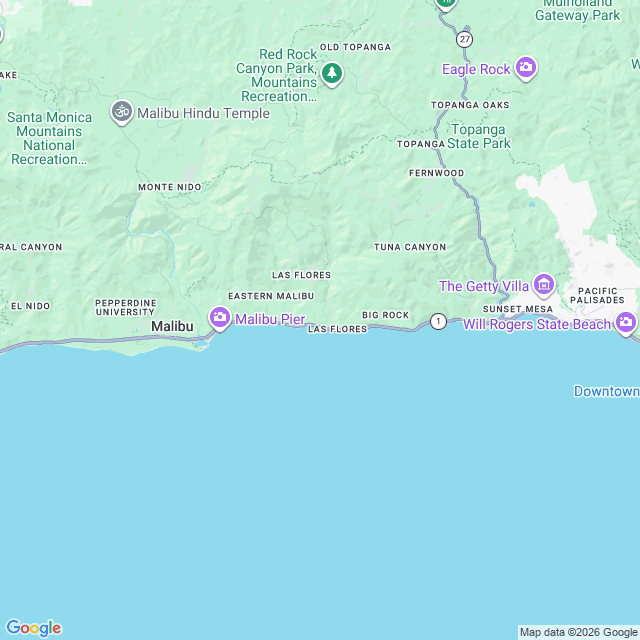Click the Will Rogers State Beach pin

[x=626, y=324]
